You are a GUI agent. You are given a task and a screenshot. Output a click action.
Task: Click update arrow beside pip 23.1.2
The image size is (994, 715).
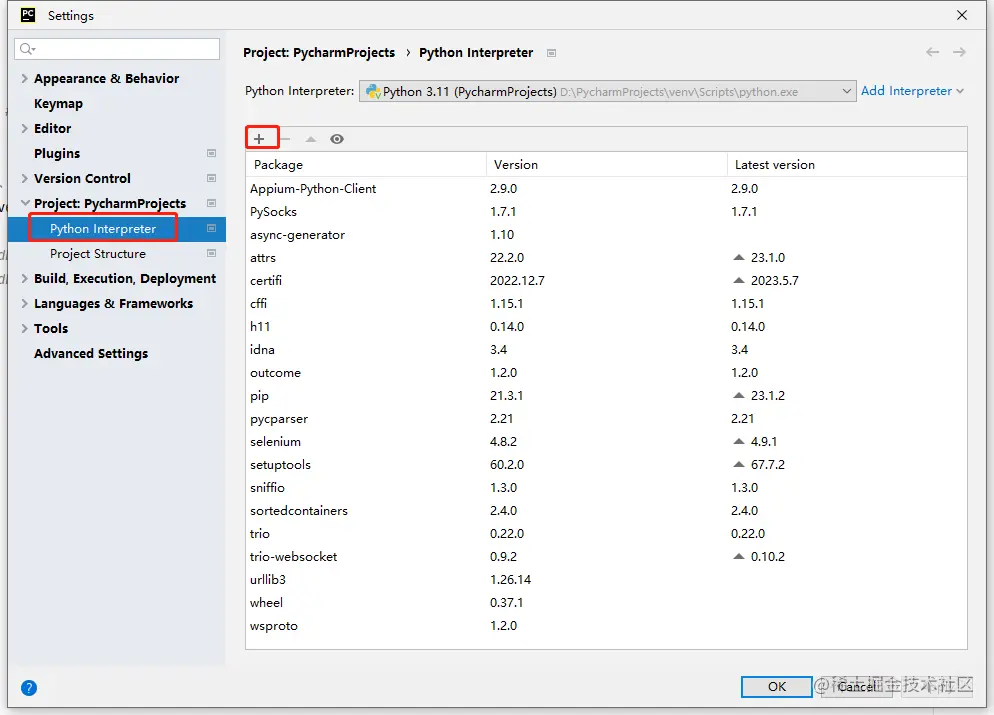739,396
